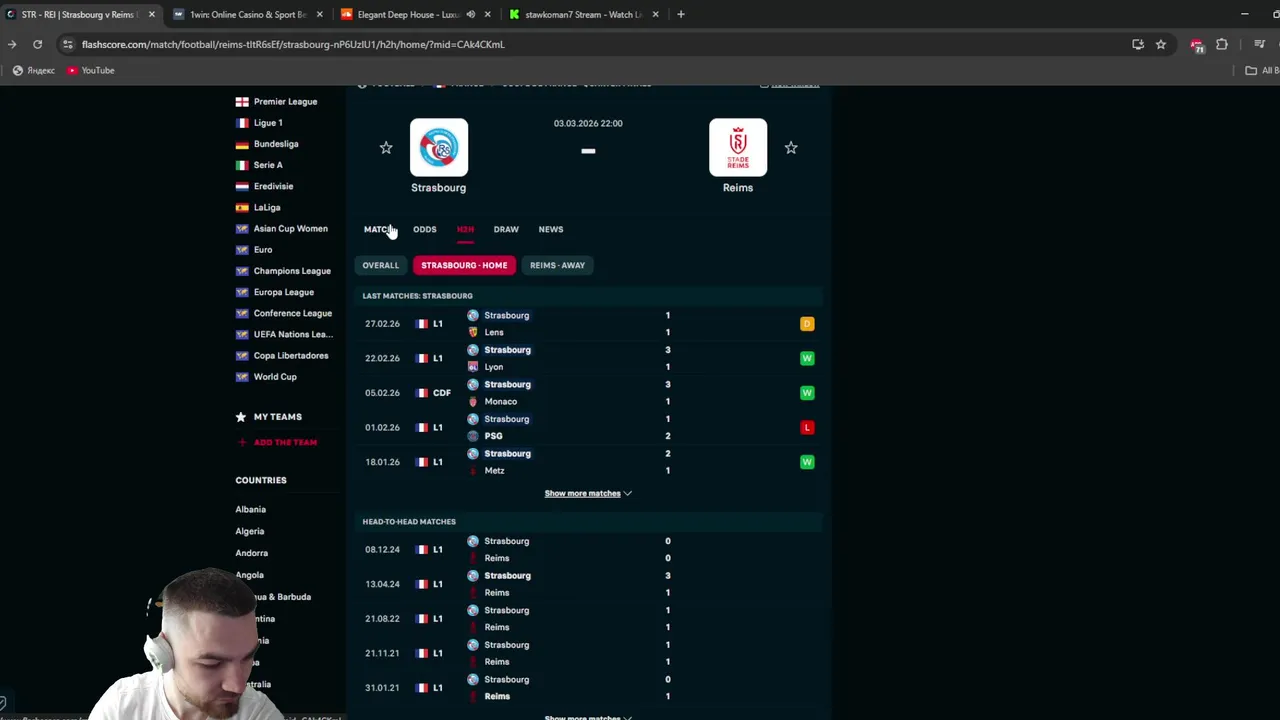This screenshot has width=1280, height=720.
Task: Open the browser extensions menu
Action: click(x=1221, y=44)
